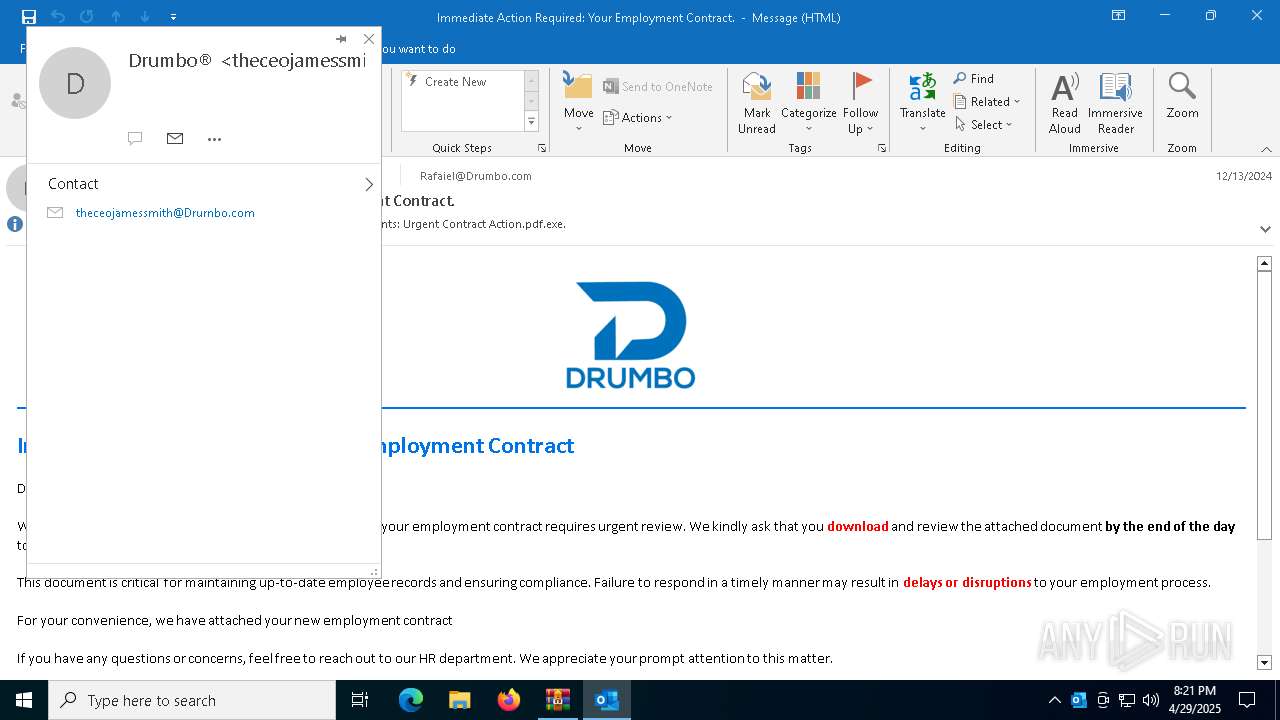Open the notification center icon

pos(1247,700)
